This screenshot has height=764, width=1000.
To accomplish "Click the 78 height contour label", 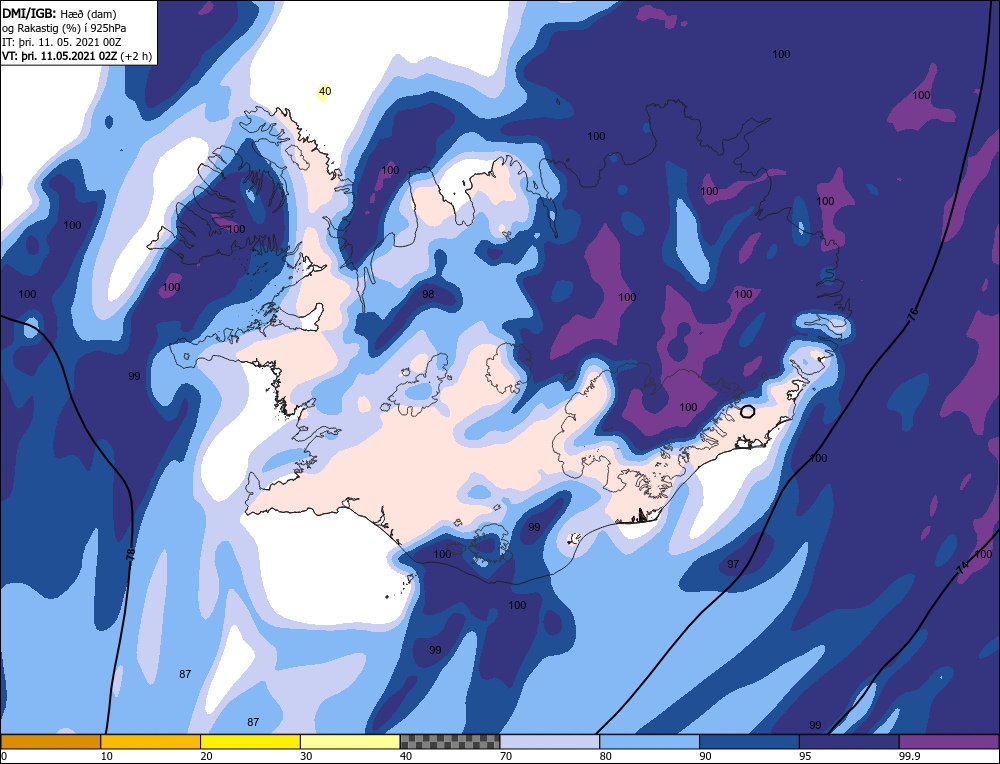I will coord(130,554).
